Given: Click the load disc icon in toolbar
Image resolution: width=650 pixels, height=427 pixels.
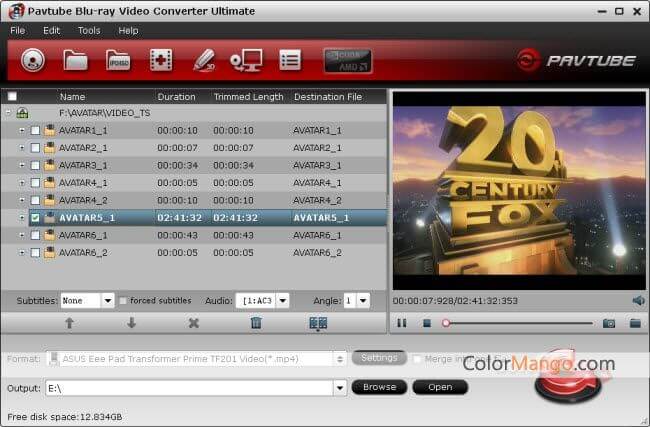Looking at the screenshot, I should (33, 61).
